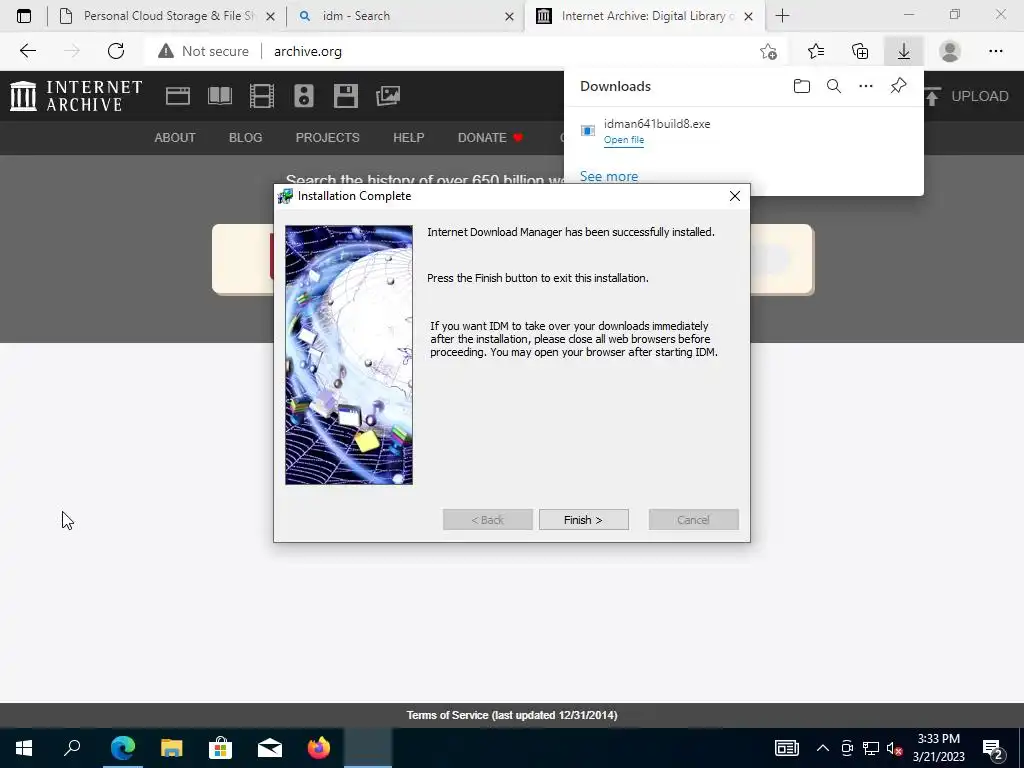Open the PROJECTS menu item

(327, 138)
